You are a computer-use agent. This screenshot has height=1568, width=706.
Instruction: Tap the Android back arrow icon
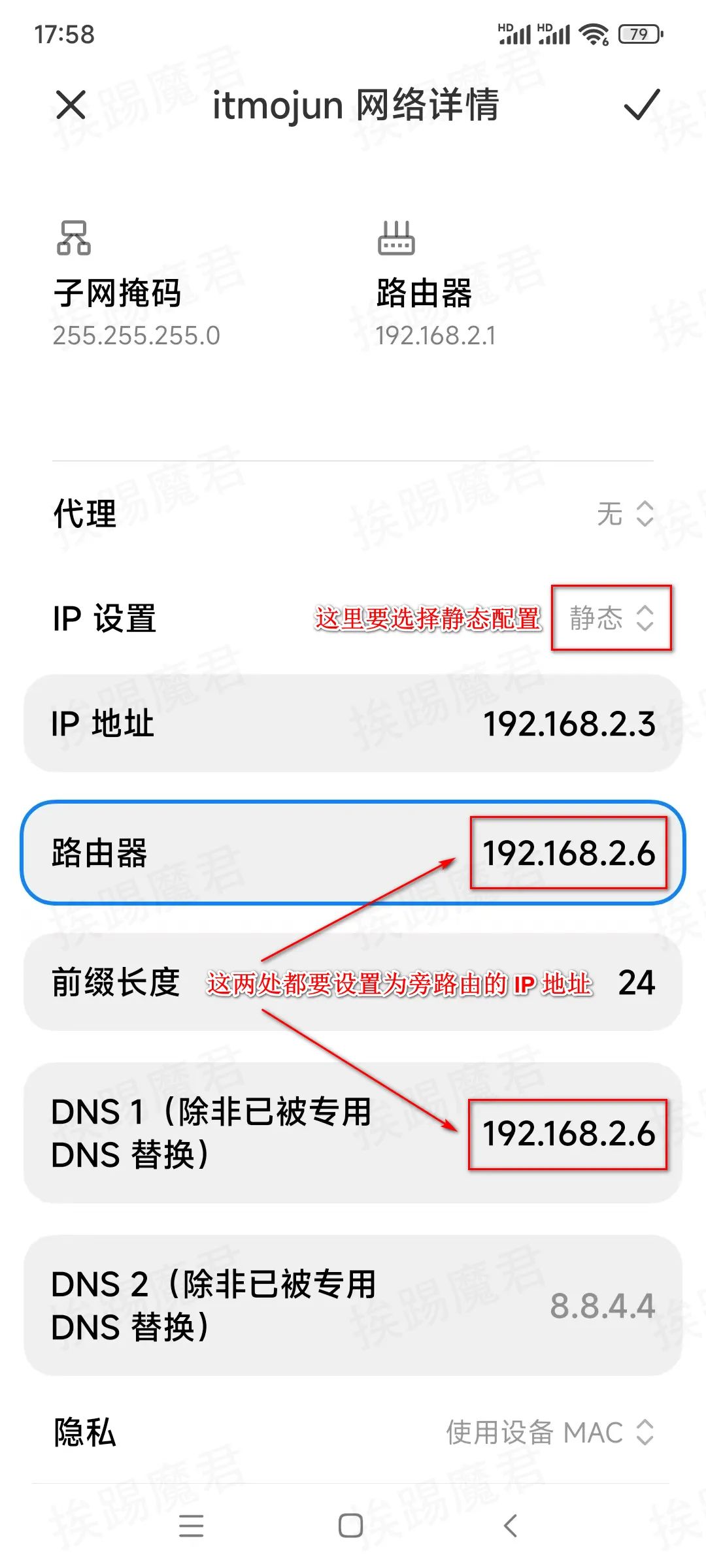tap(511, 1526)
